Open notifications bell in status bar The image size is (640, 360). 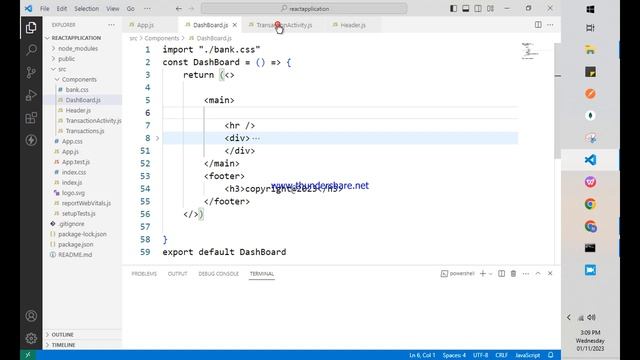[551, 355]
